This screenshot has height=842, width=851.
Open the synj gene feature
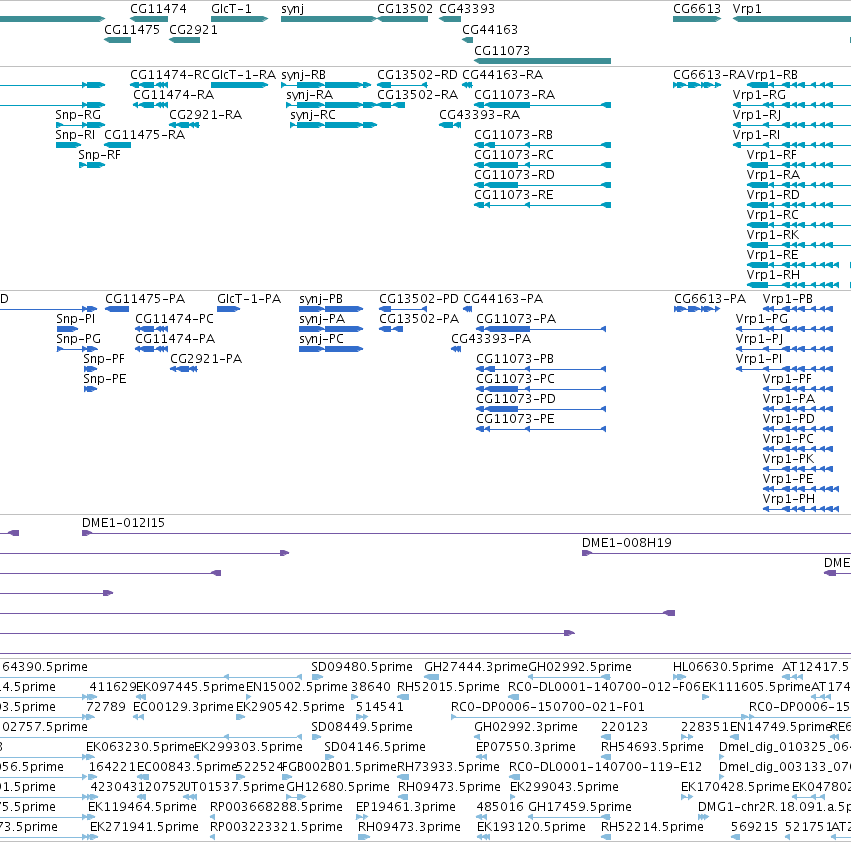click(x=328, y=19)
